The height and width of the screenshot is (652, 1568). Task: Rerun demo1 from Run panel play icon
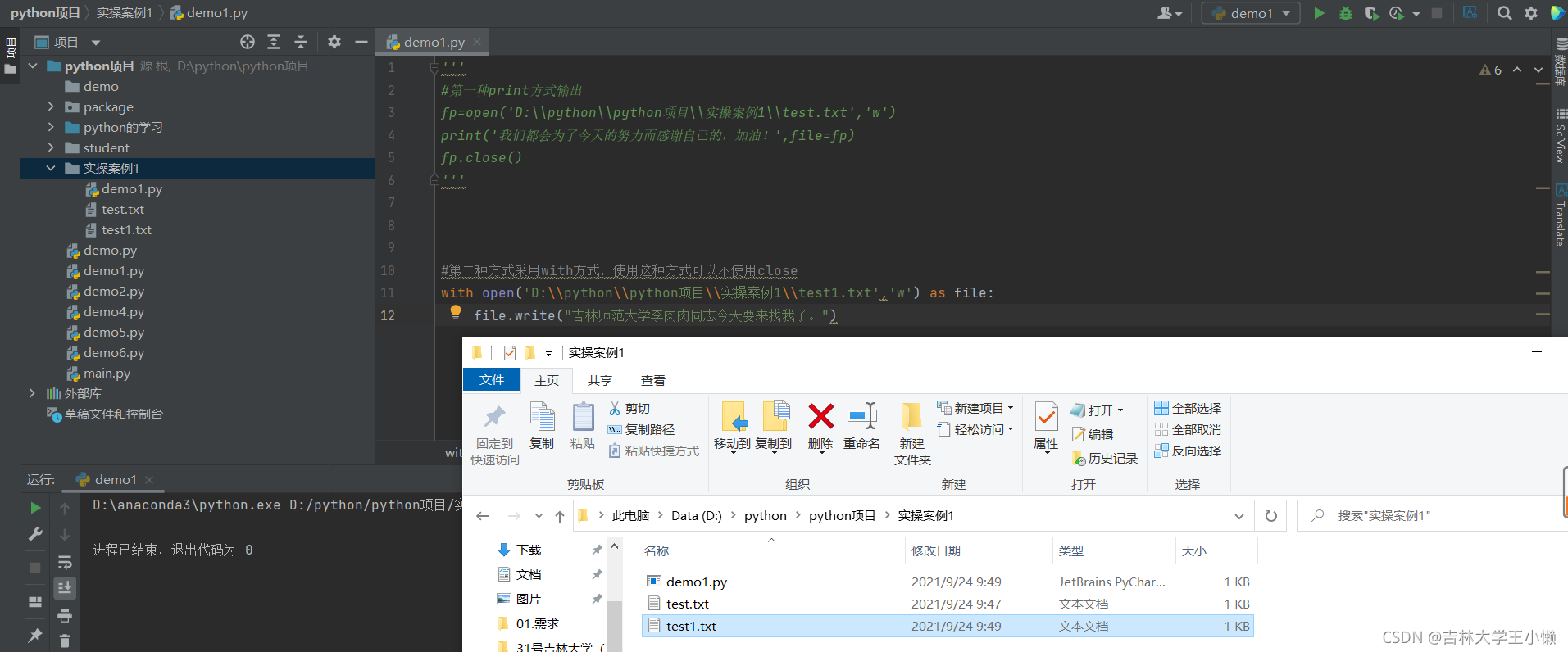[x=35, y=508]
